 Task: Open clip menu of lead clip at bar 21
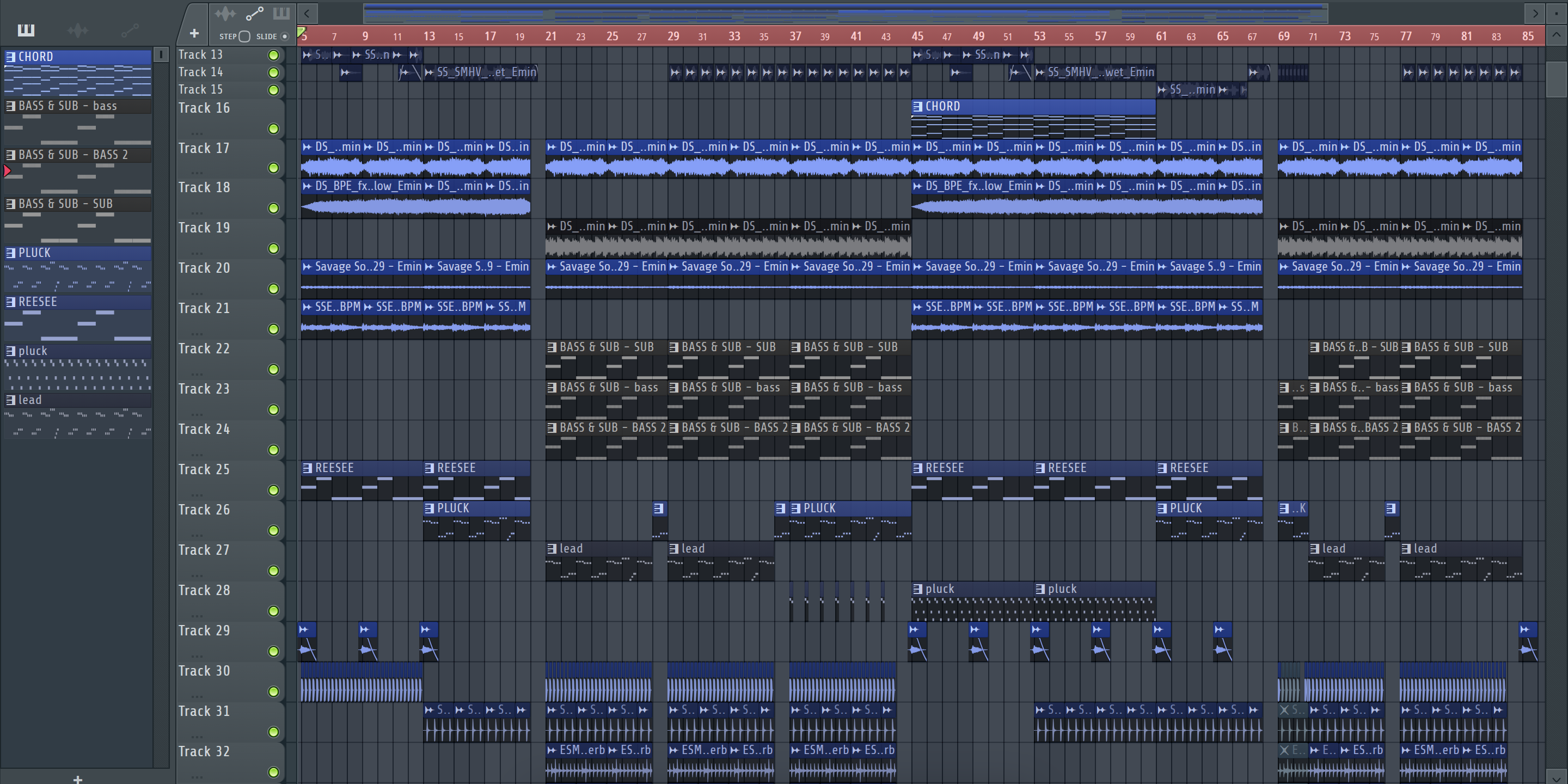[552, 549]
